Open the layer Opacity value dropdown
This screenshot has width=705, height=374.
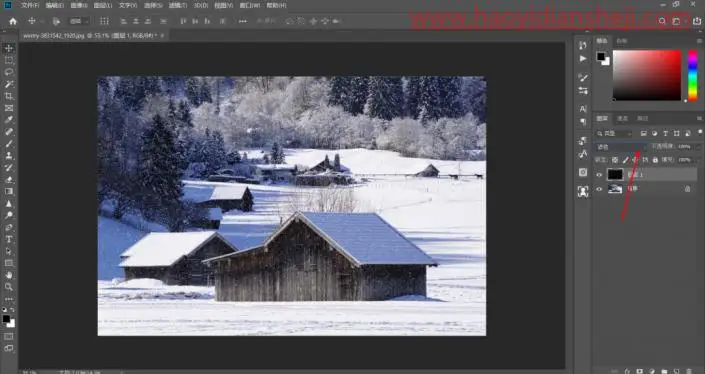tap(698, 147)
